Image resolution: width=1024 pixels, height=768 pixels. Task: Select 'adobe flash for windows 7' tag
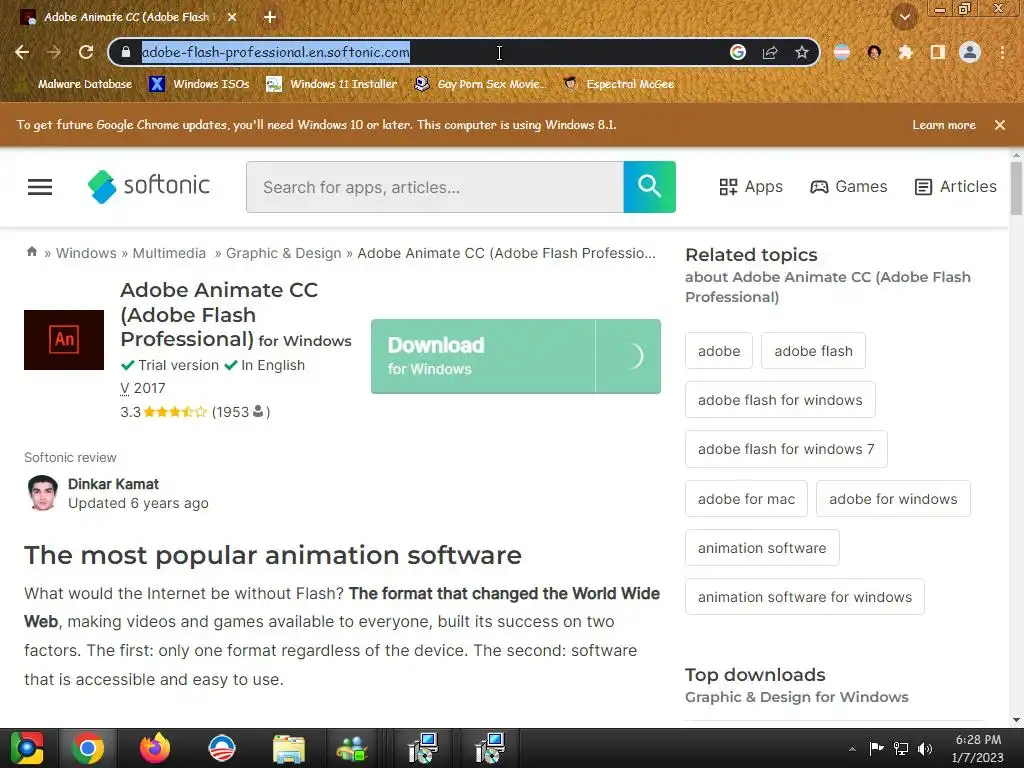786,449
